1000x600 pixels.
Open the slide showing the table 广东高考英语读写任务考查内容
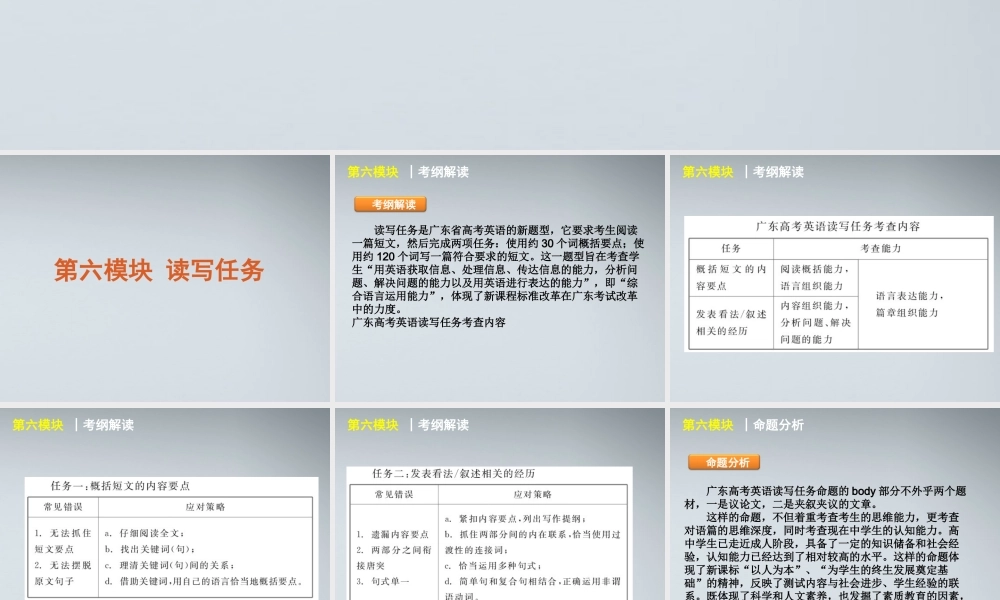835,278
